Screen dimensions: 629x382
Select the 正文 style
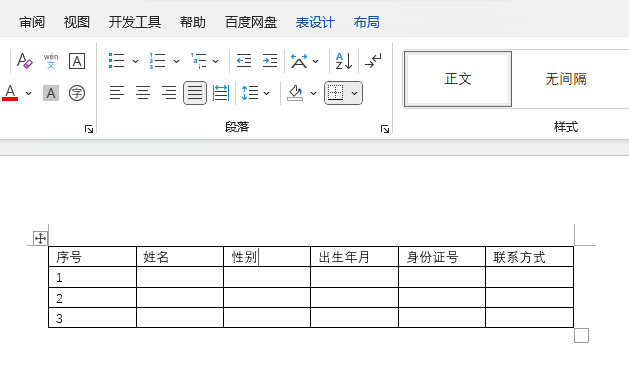tap(458, 79)
